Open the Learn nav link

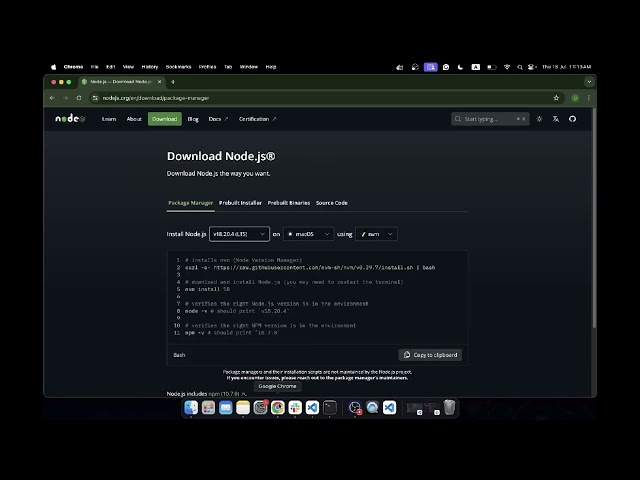pyautogui.click(x=109, y=119)
